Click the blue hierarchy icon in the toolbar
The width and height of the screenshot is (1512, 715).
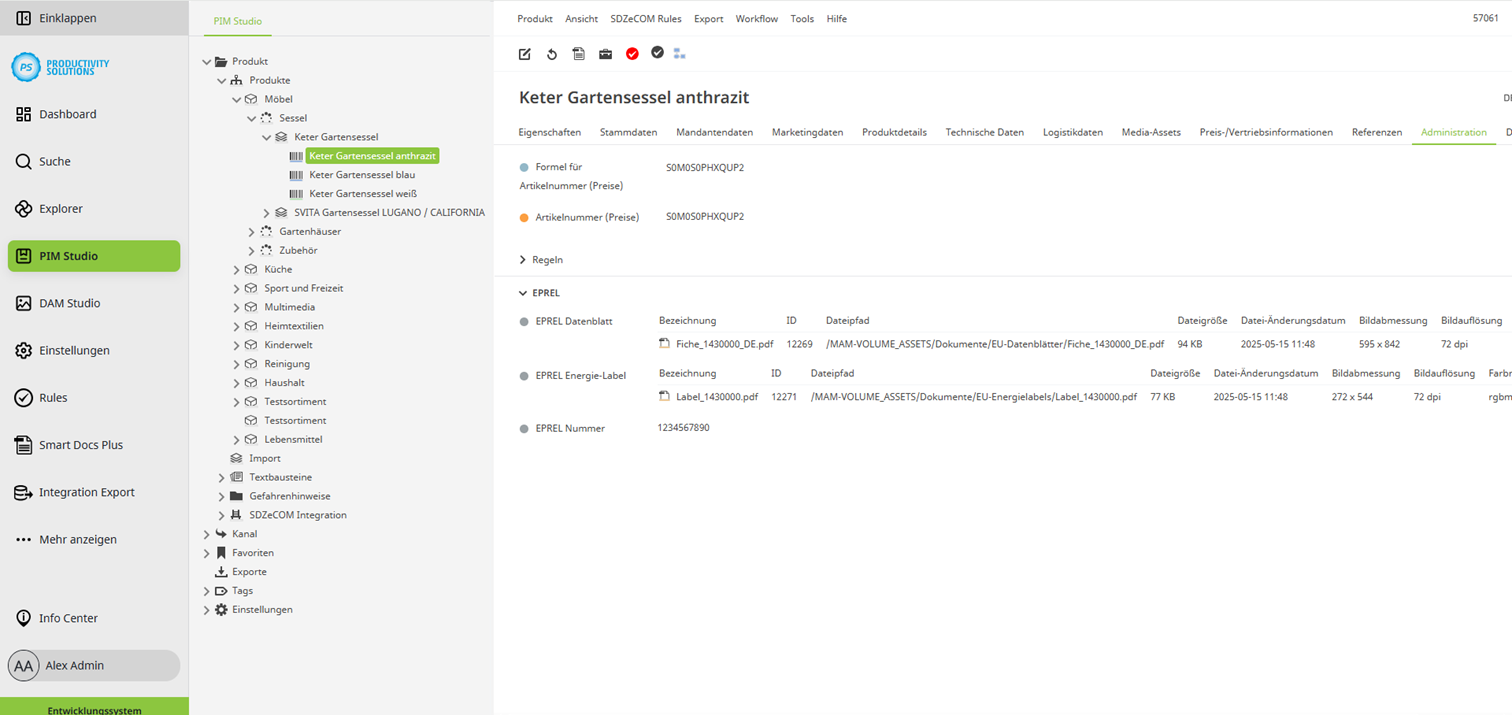(x=680, y=54)
